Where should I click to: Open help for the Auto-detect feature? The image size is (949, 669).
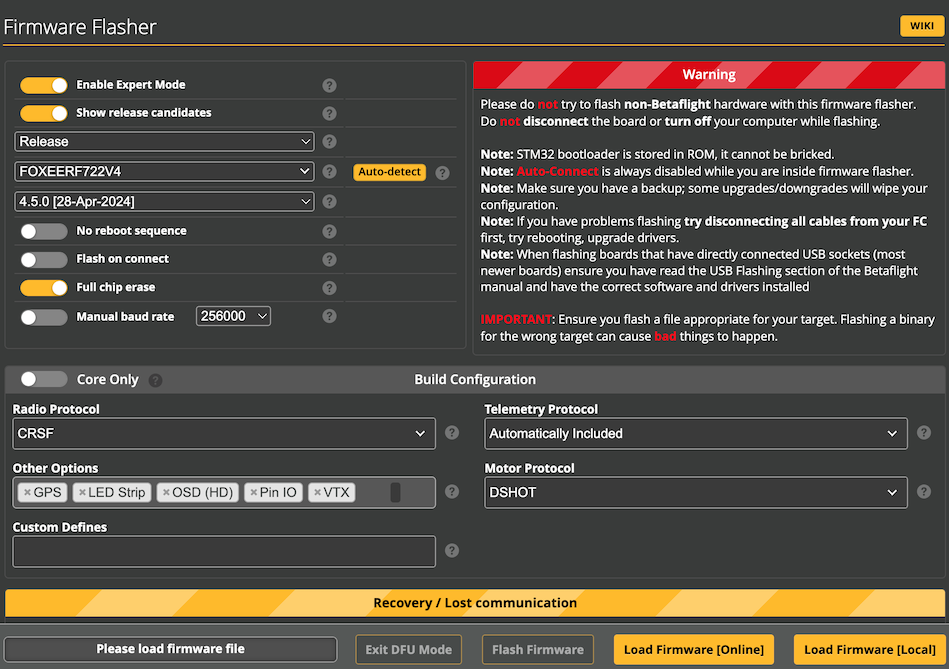440,172
